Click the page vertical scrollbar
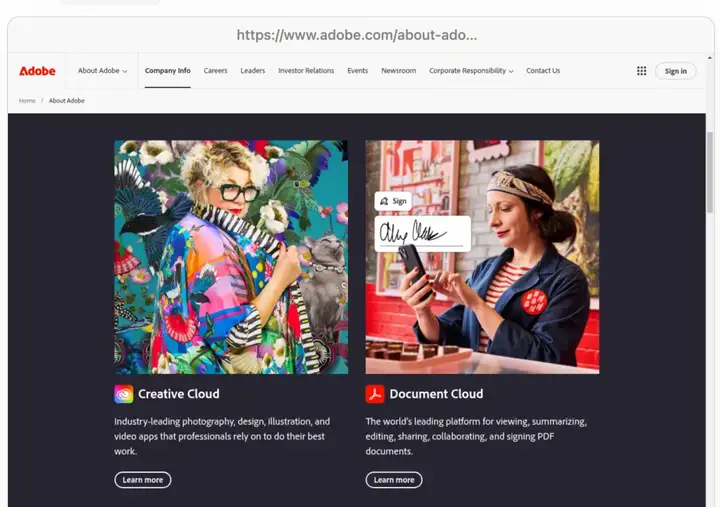This screenshot has height=507, width=720. pos(710,171)
